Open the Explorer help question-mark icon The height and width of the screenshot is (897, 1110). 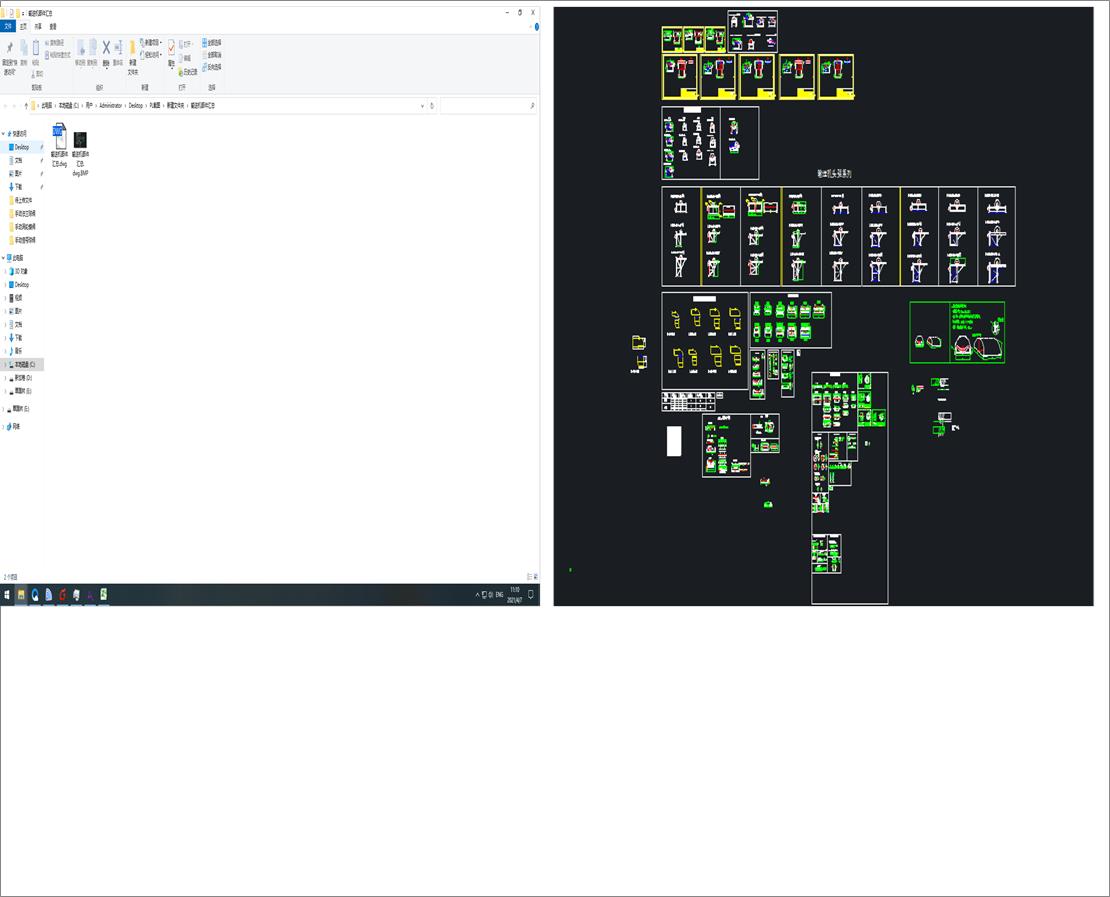coord(537,27)
